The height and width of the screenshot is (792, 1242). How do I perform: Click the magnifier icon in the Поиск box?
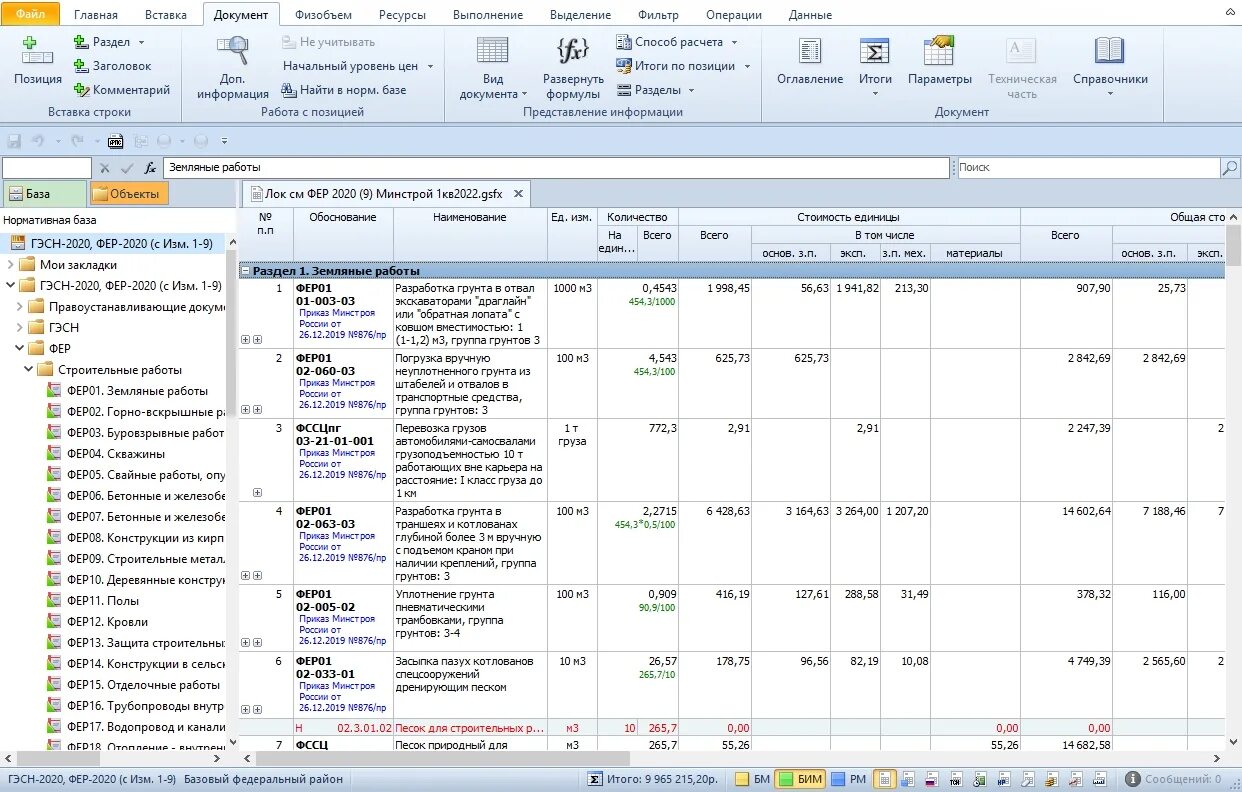(x=1230, y=168)
